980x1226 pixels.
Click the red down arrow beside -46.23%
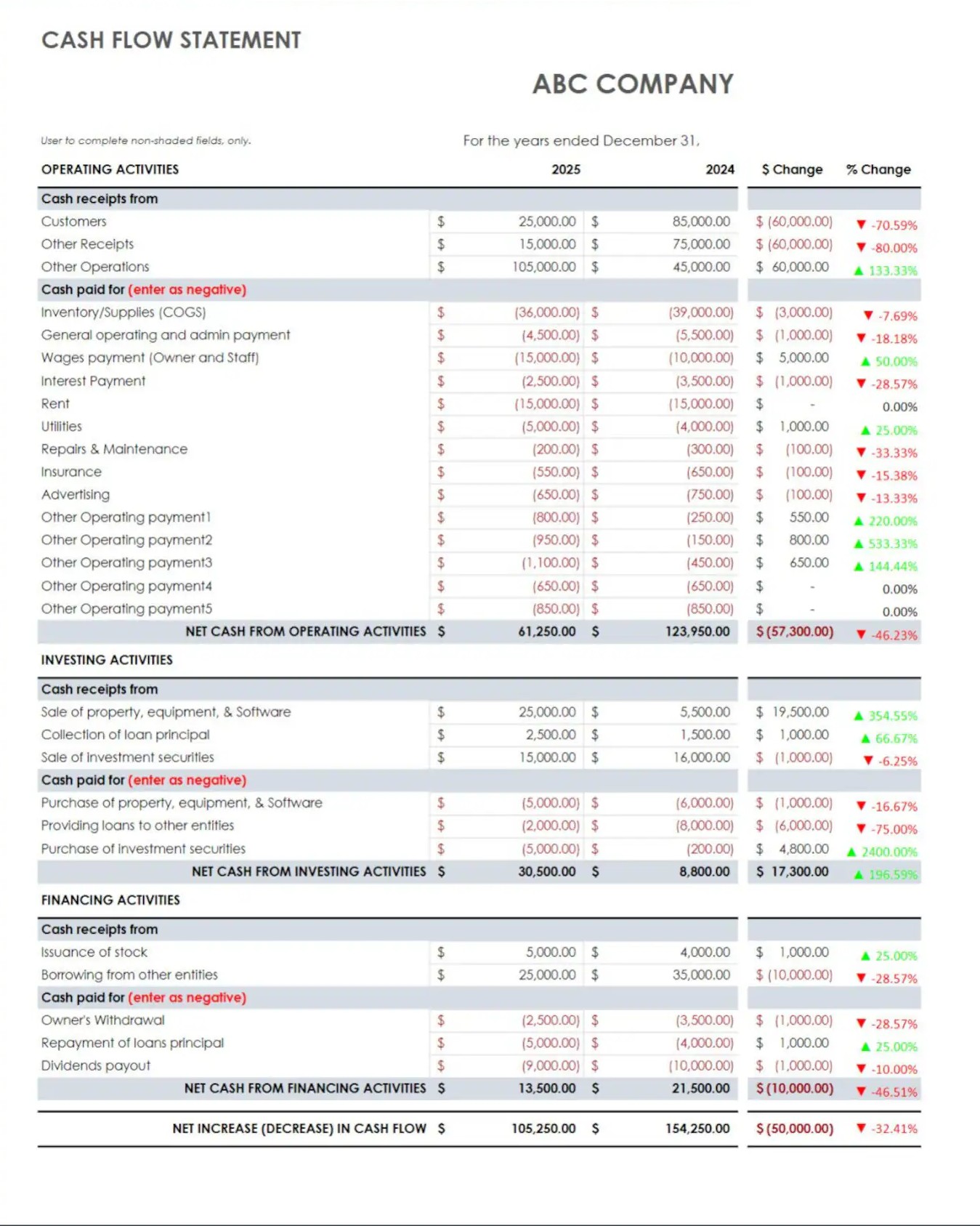(x=861, y=635)
